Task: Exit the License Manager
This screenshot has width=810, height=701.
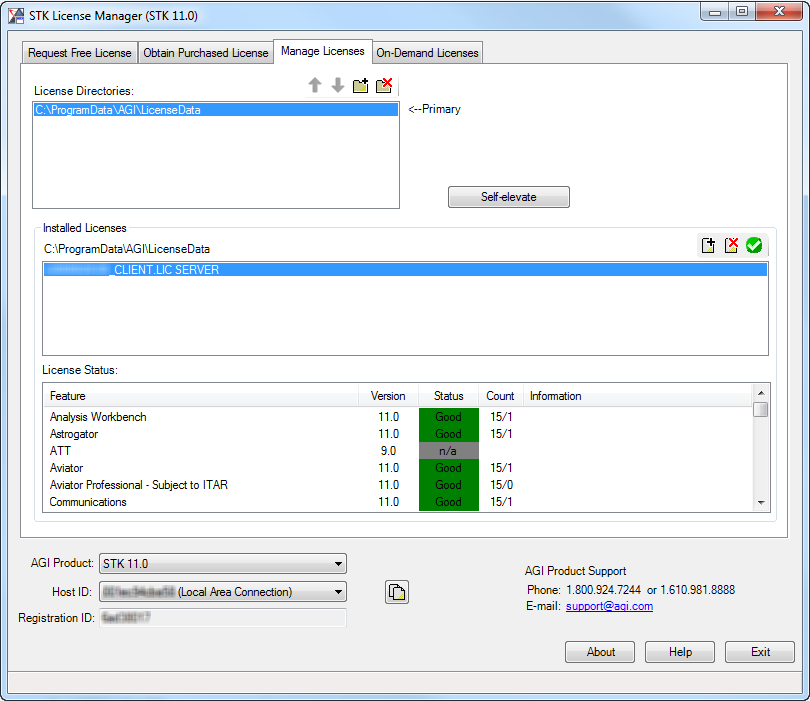Action: tap(760, 652)
